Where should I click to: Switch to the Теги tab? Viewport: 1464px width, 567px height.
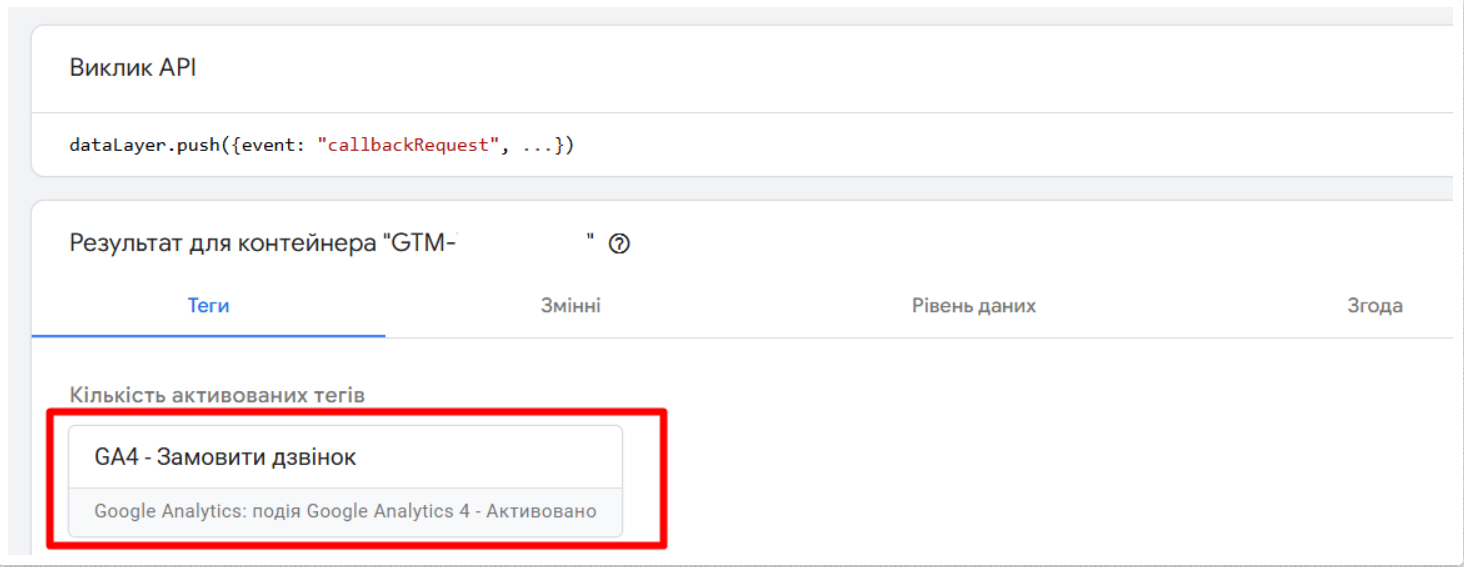[208, 306]
